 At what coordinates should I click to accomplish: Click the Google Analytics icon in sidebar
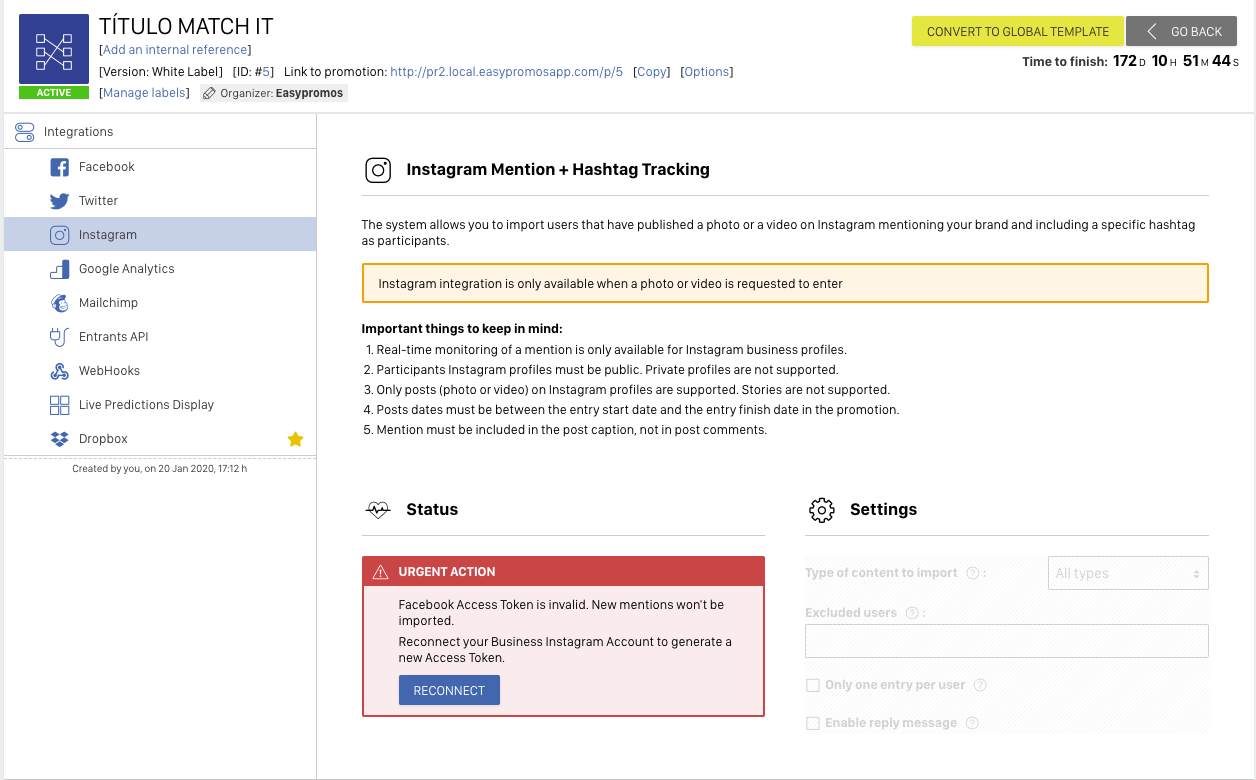60,269
